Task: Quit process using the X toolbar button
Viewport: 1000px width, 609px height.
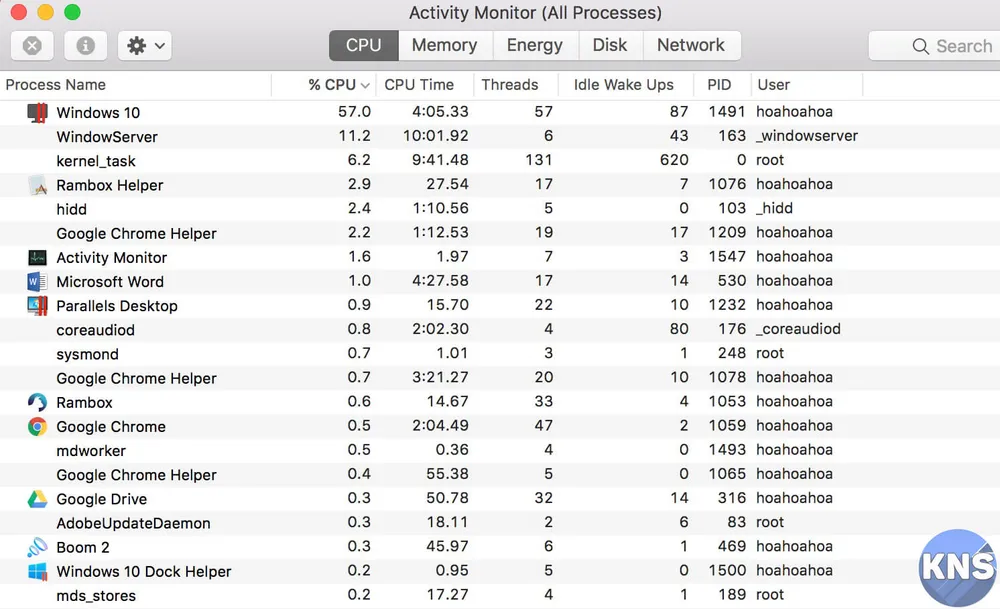Action: tap(33, 46)
